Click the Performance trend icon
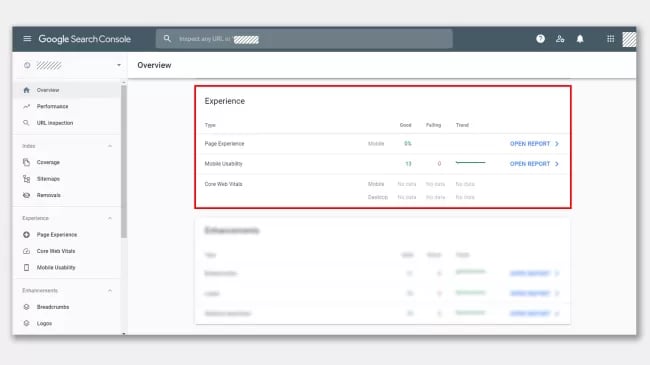Image resolution: width=650 pixels, height=365 pixels. [x=27, y=107]
